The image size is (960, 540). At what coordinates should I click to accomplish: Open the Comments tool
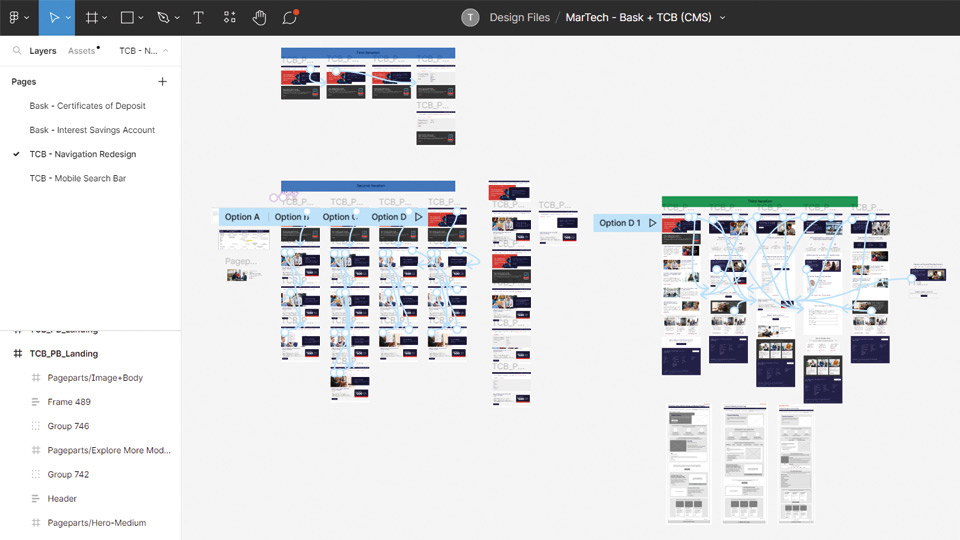tap(290, 18)
